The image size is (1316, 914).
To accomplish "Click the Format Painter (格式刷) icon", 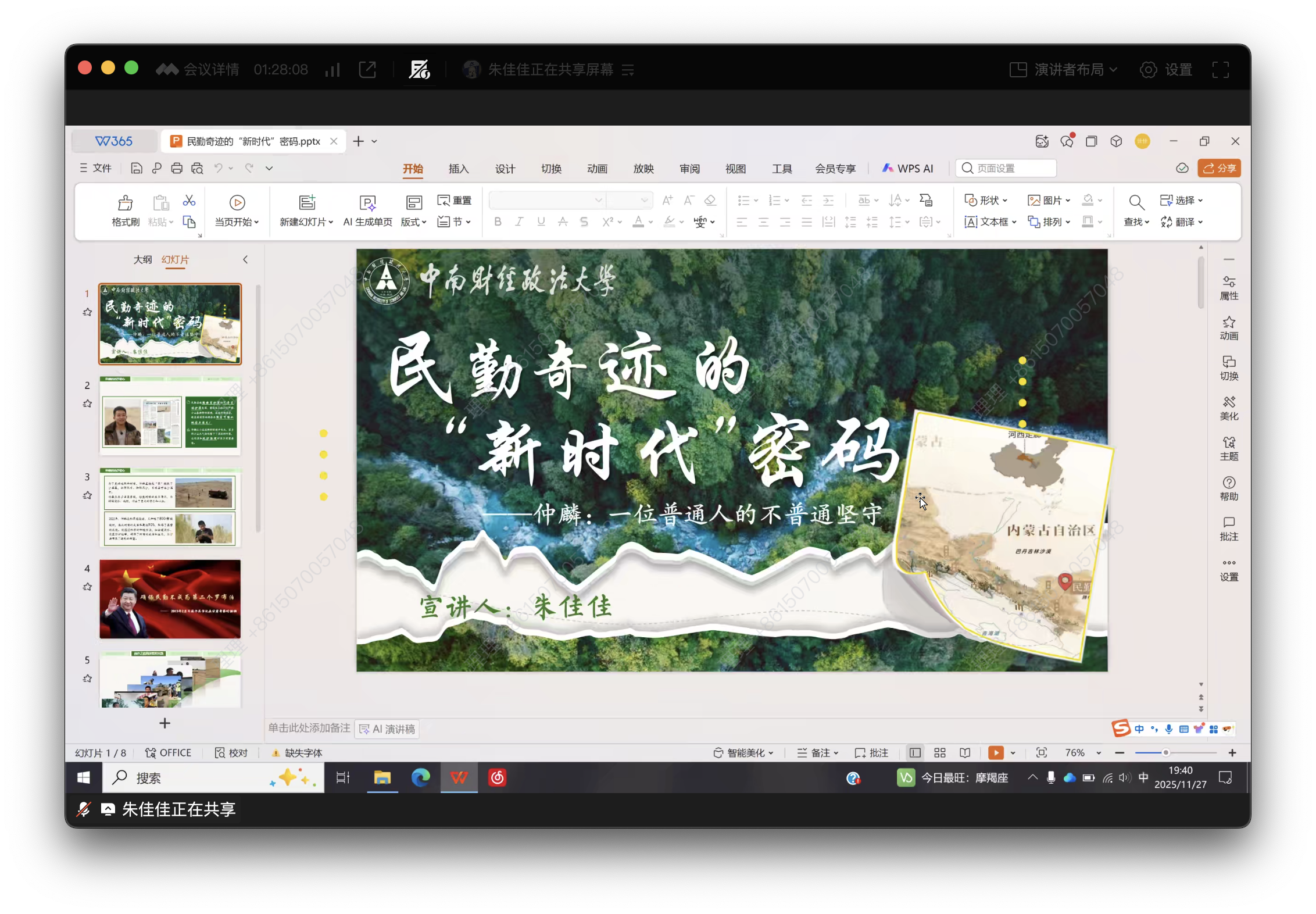I will pyautogui.click(x=126, y=203).
